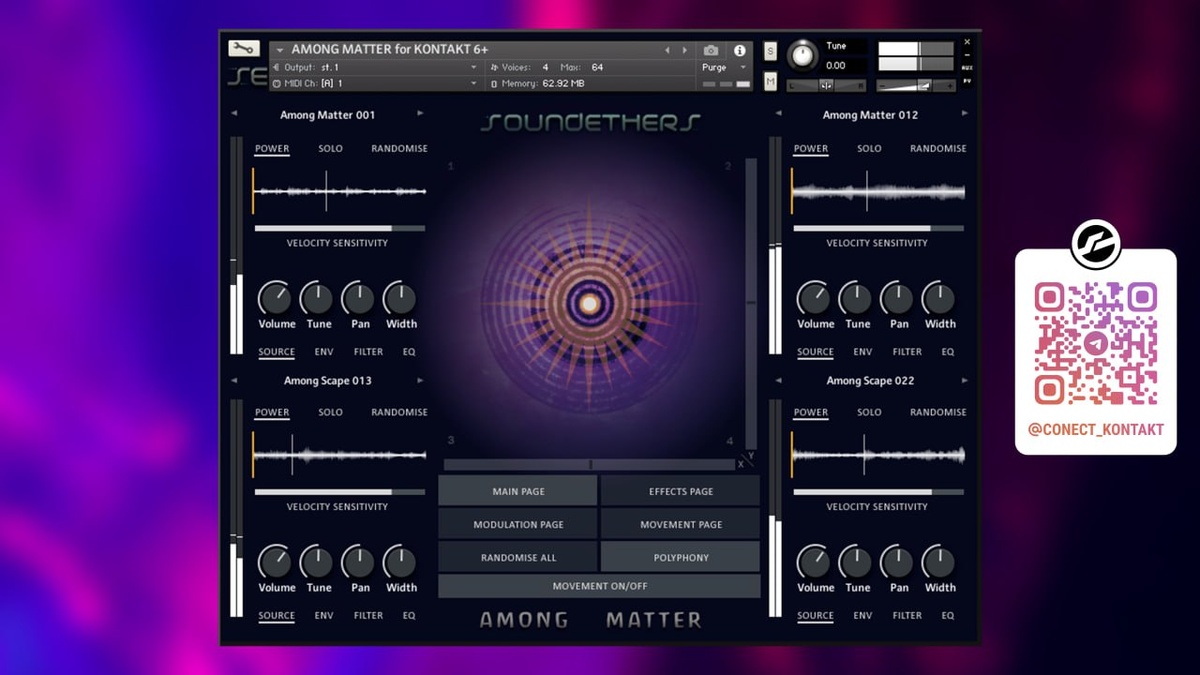Click POLYPHONY button
1200x675 pixels.
[x=681, y=557]
